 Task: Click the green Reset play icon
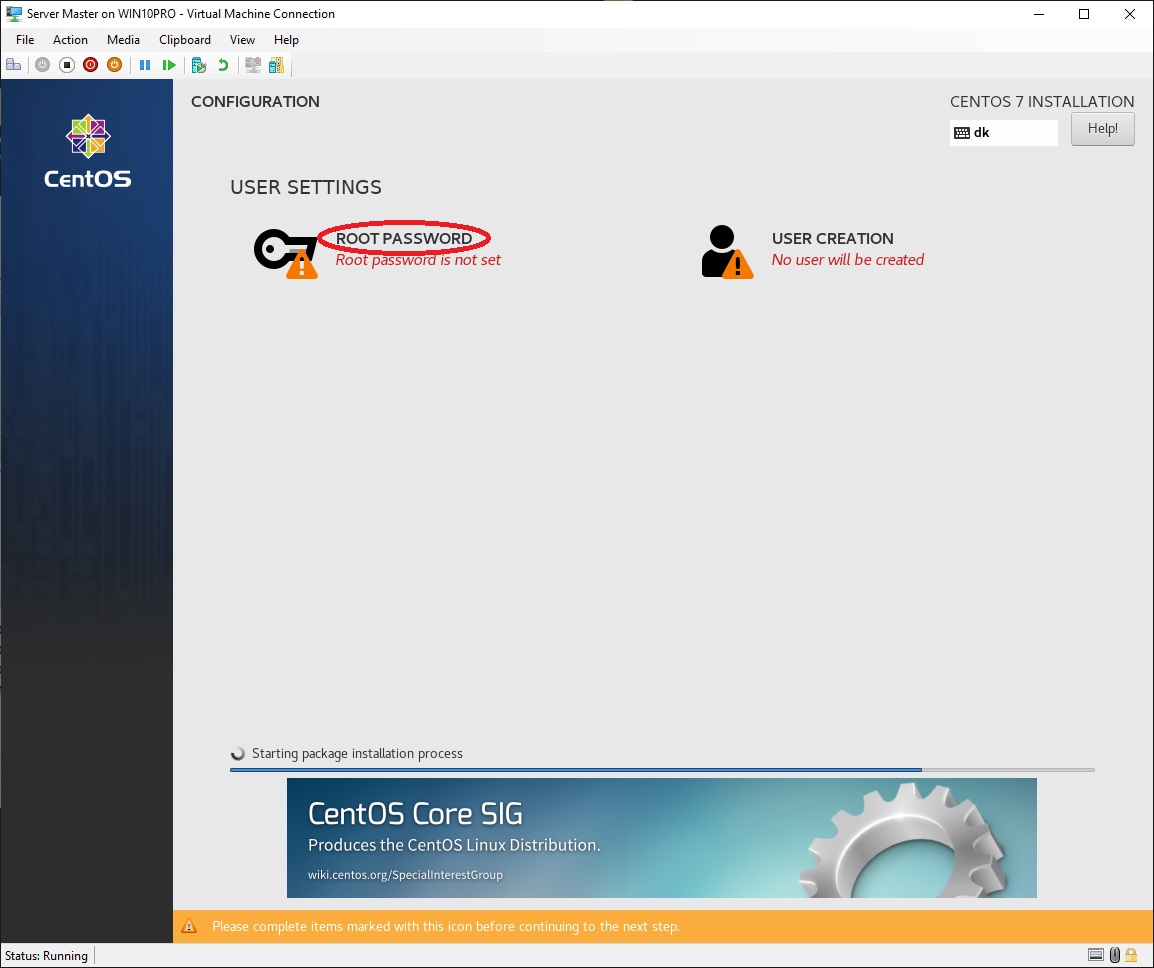tap(169, 65)
